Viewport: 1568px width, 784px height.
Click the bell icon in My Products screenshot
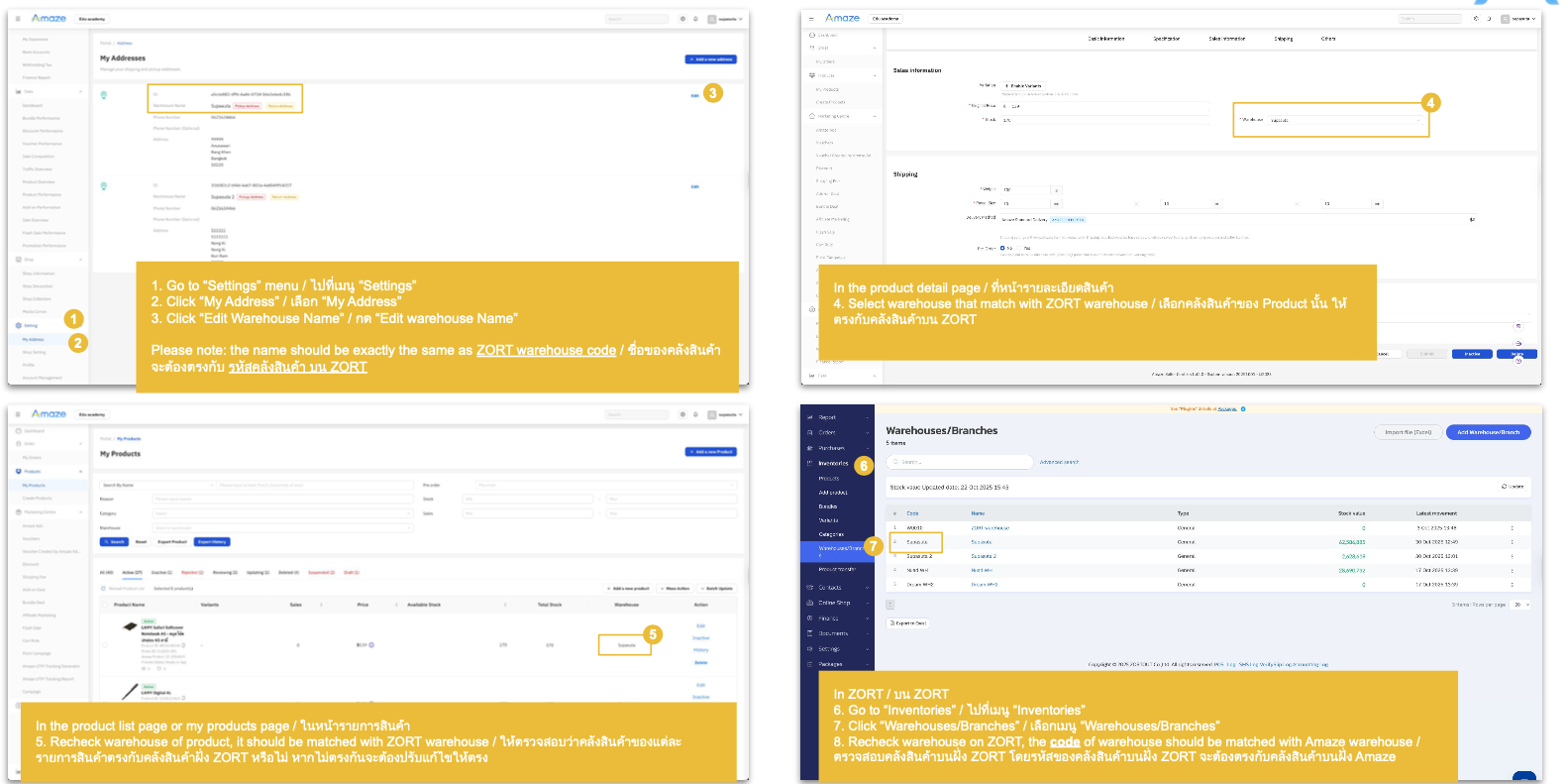[x=695, y=414]
